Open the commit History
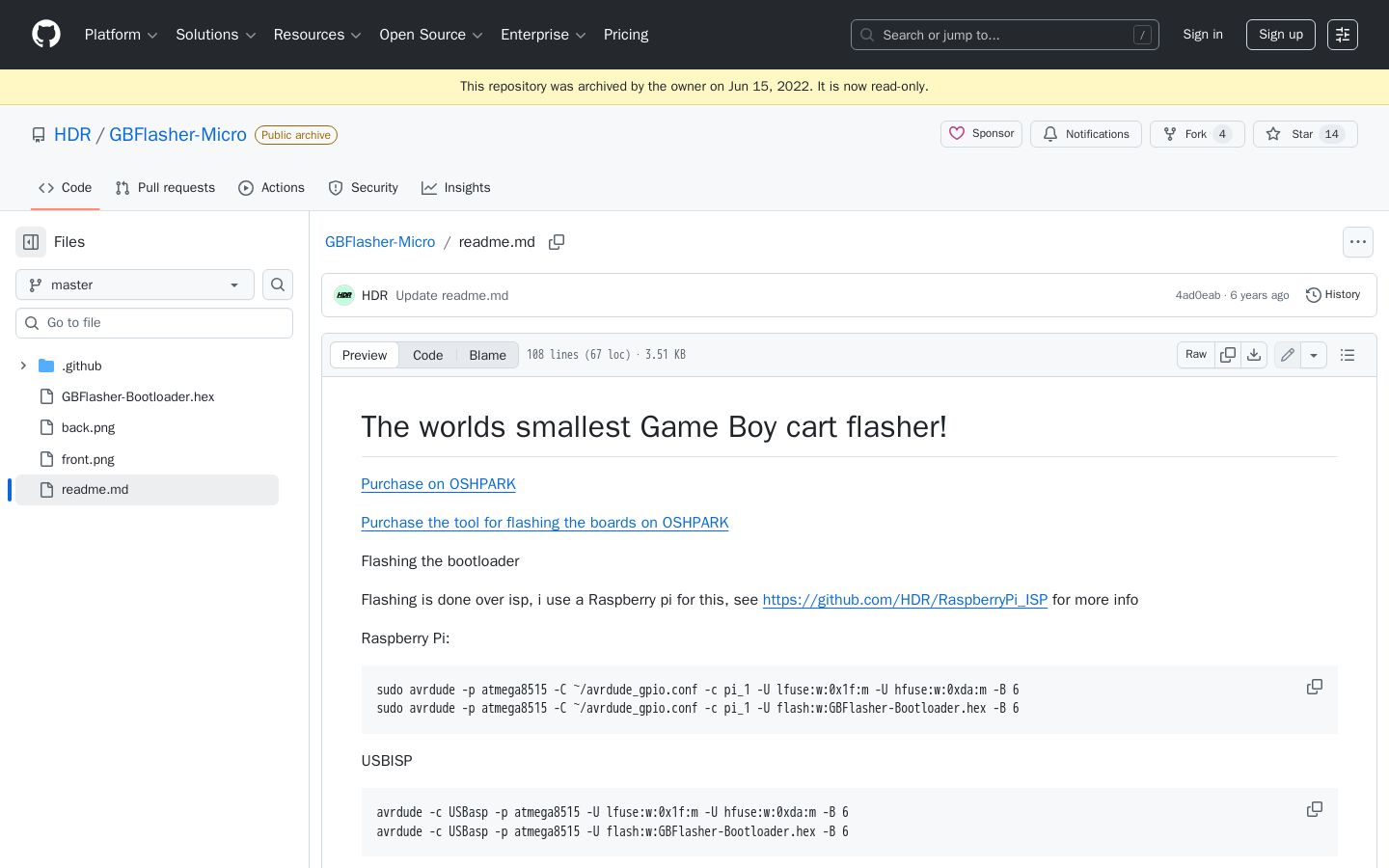Viewport: 1389px width, 868px height. (1333, 295)
